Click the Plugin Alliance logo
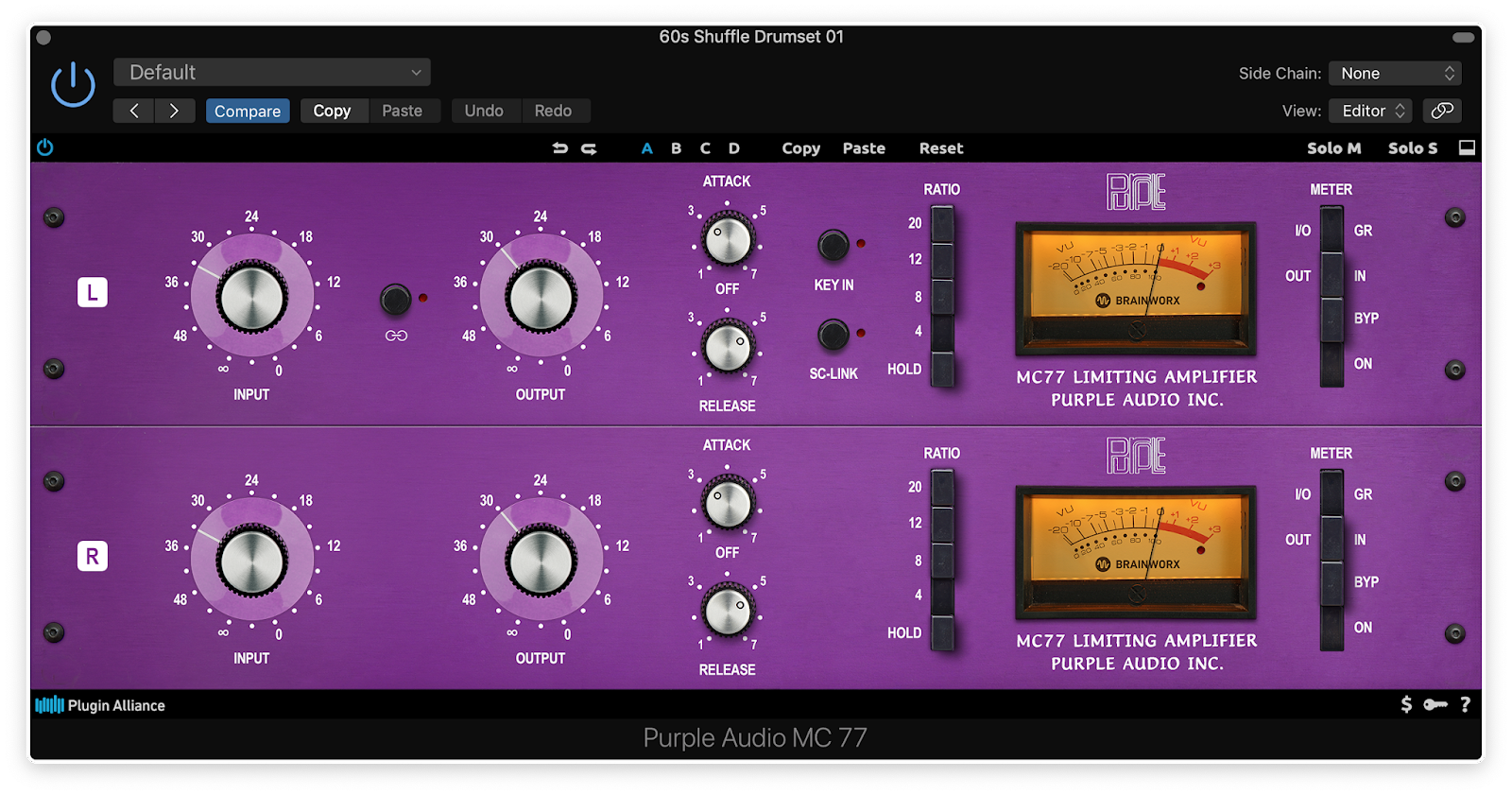This screenshot has width=1512, height=795. [x=100, y=705]
